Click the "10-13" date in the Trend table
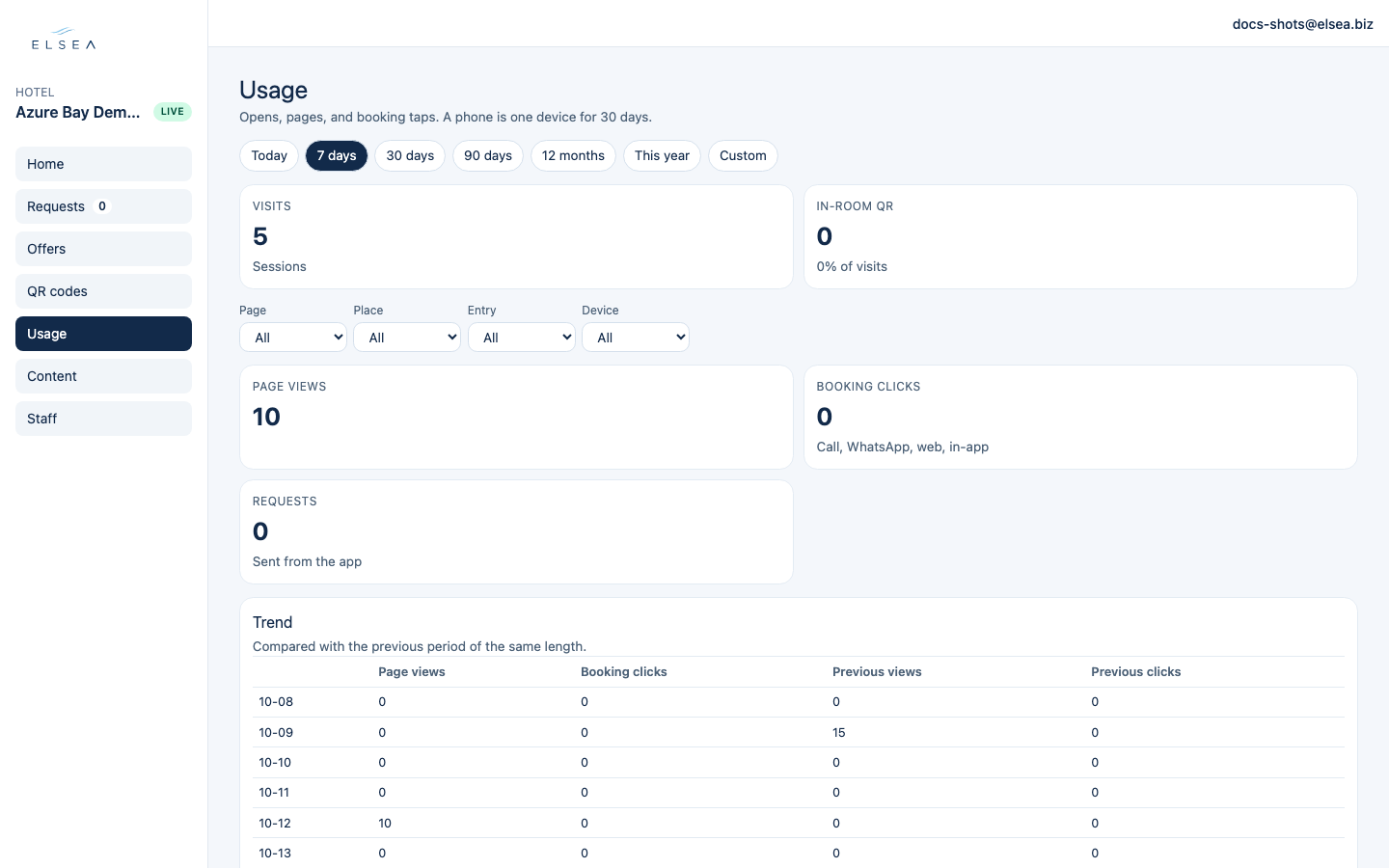Screen dimensions: 1389x868 coord(275,854)
